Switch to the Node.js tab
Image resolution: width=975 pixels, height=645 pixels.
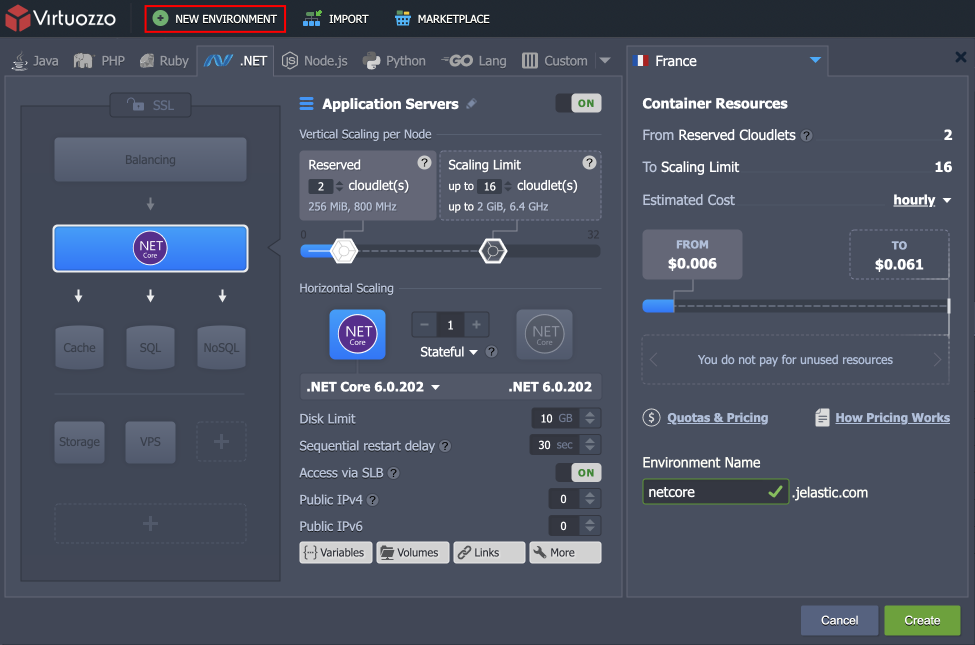pyautogui.click(x=314, y=60)
